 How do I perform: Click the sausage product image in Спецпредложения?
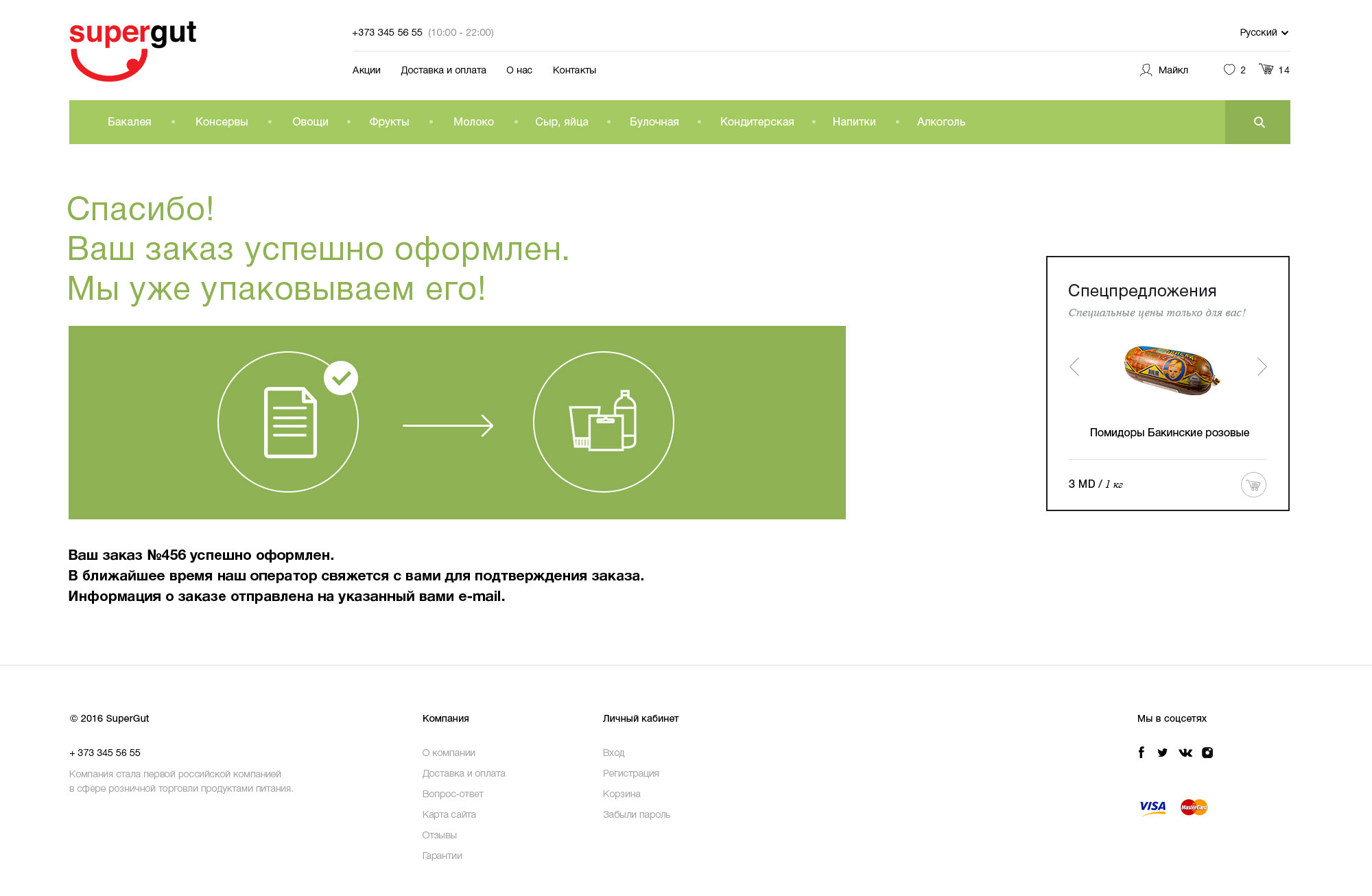click(x=1172, y=370)
